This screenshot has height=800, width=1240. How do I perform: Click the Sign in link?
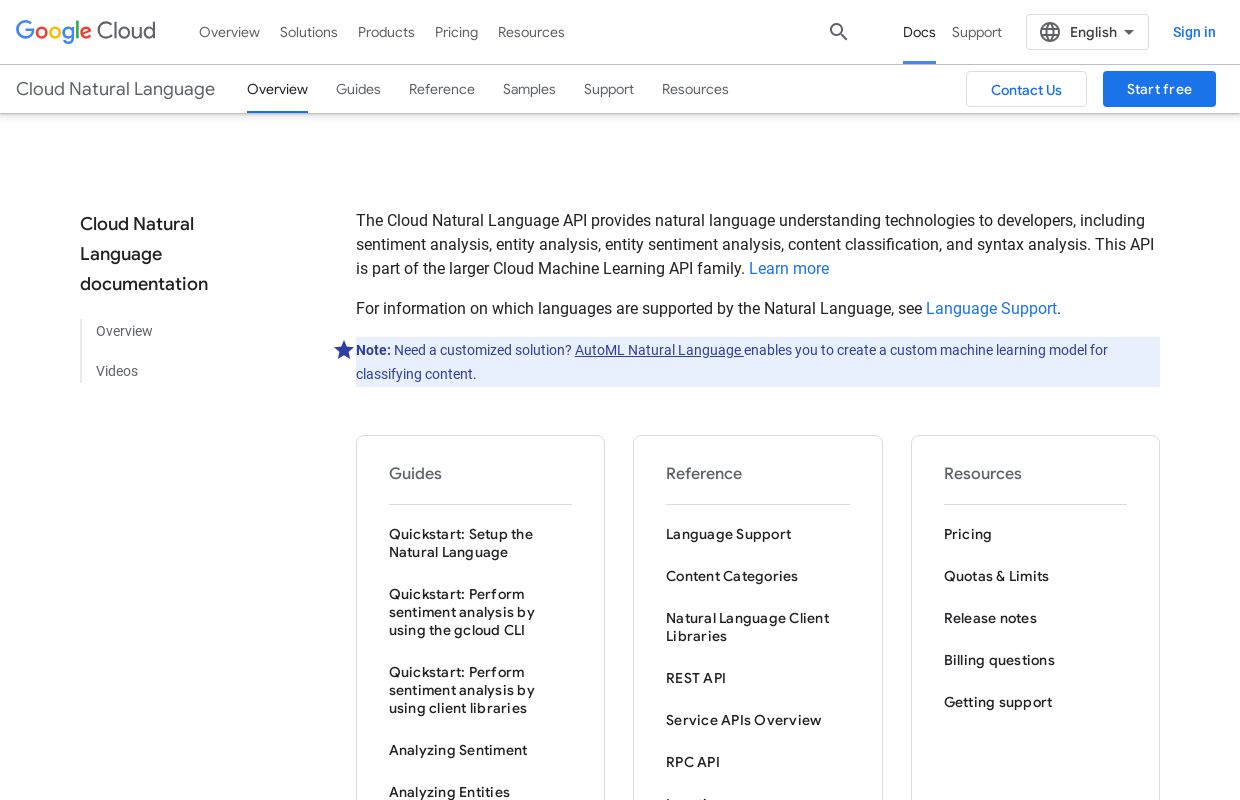pos(1194,32)
